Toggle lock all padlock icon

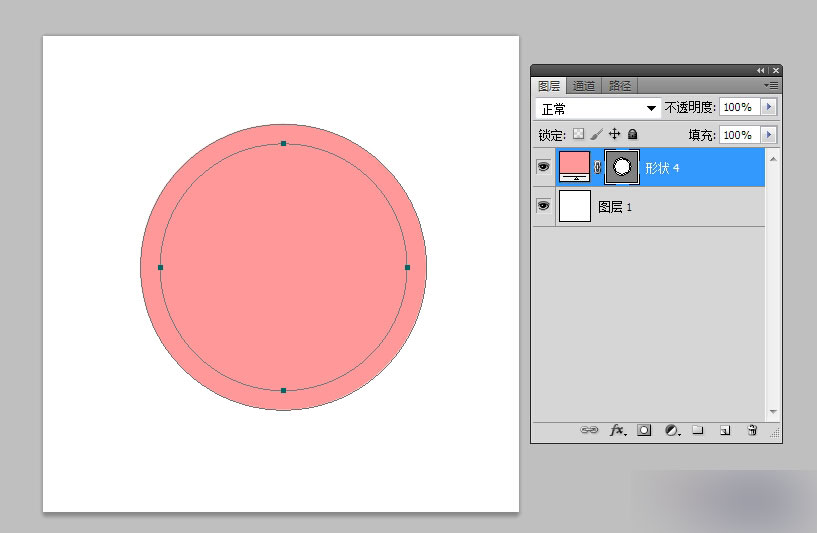(633, 134)
